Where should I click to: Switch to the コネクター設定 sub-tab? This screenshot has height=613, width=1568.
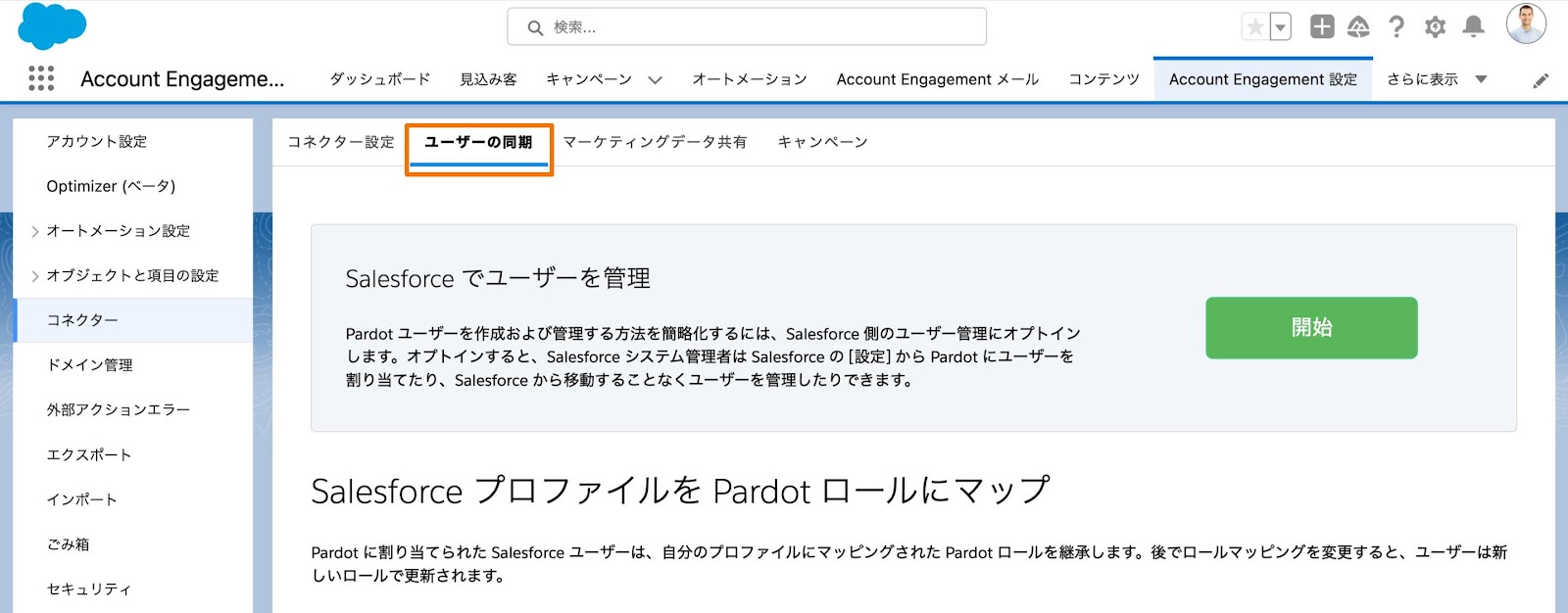click(341, 142)
